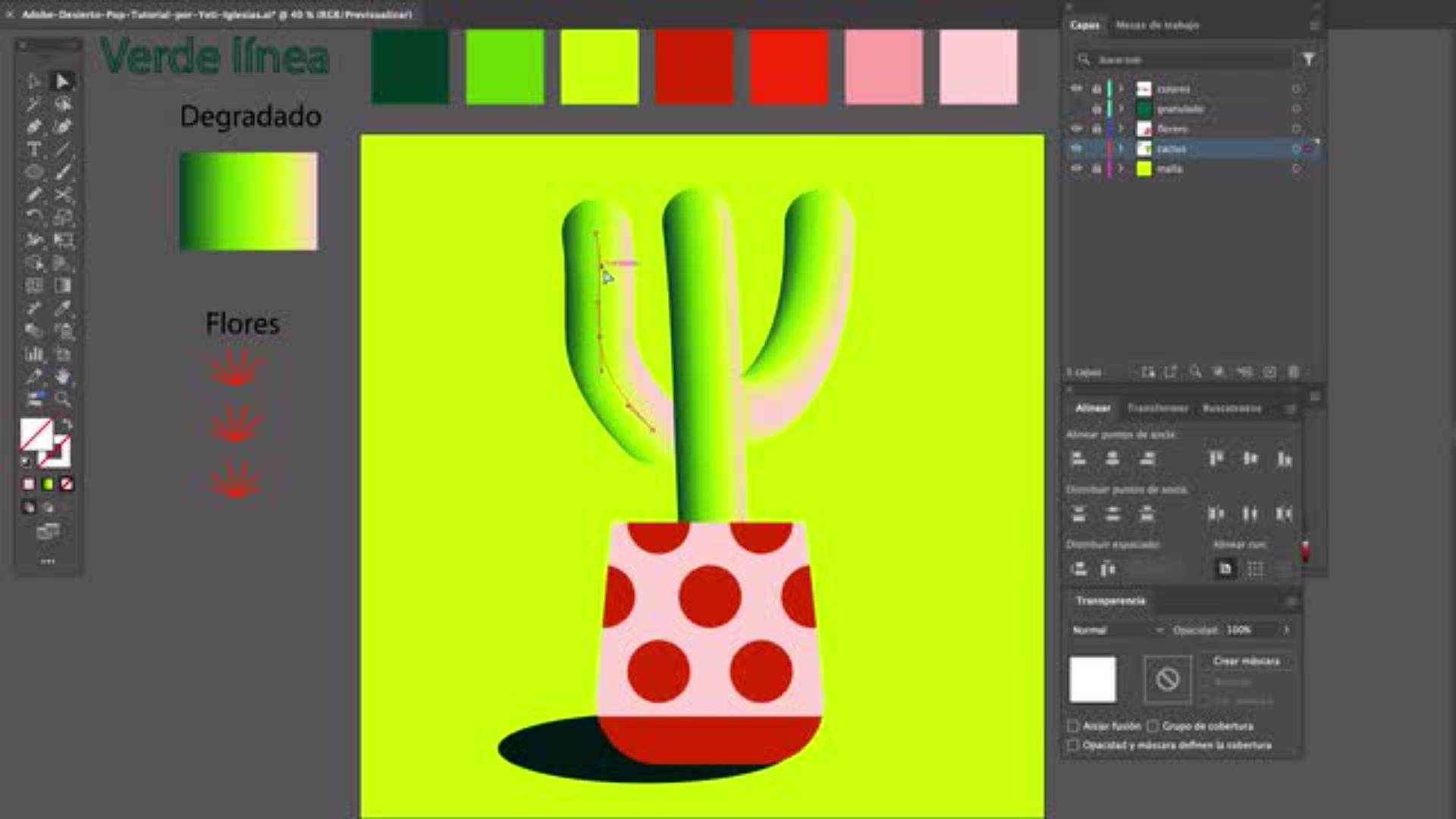Screen dimensions: 1456x819
Task: Expand the cactus layer contents
Action: pyautogui.click(x=1121, y=149)
